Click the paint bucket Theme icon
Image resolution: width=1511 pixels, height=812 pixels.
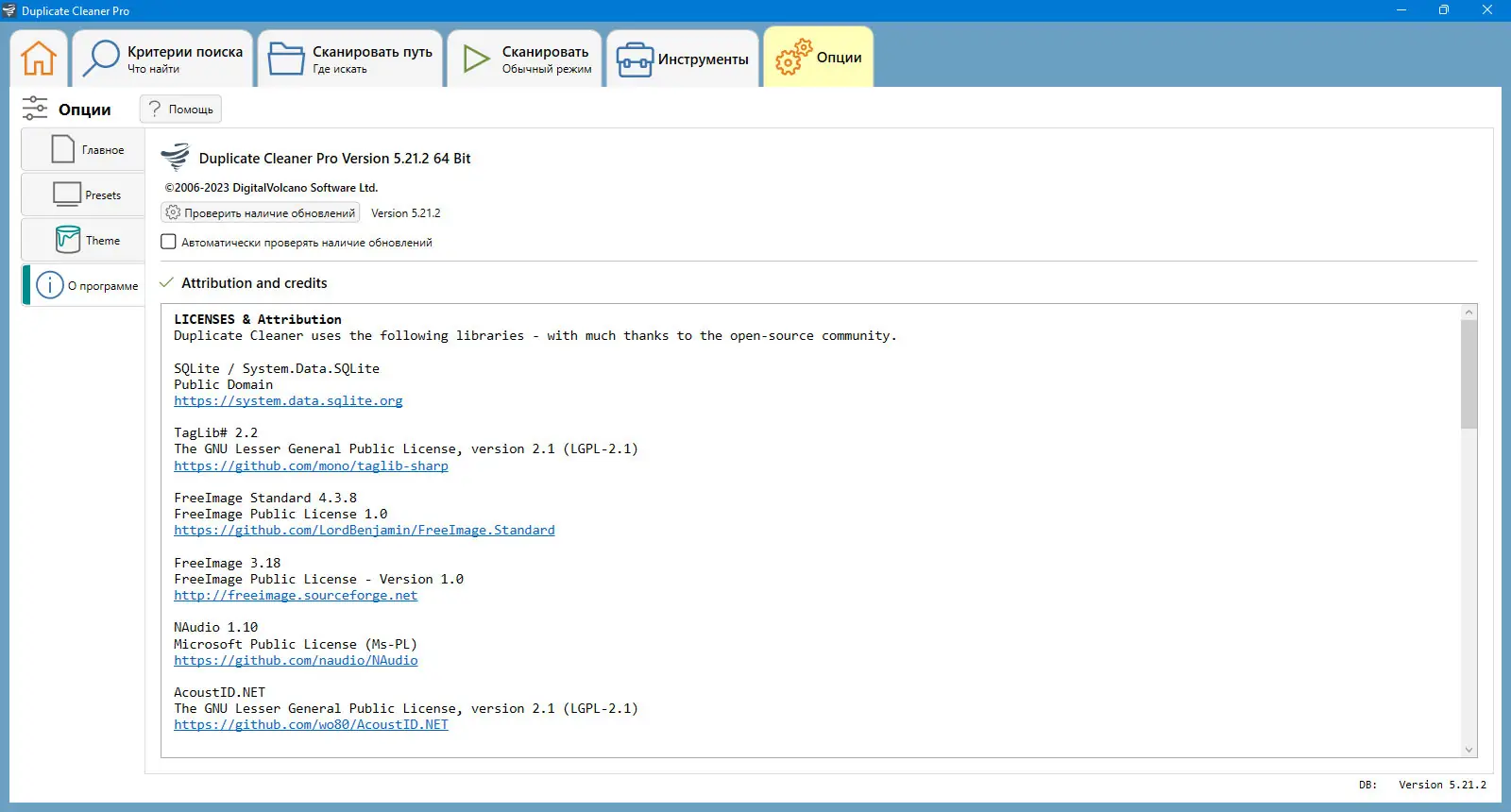[x=68, y=240]
